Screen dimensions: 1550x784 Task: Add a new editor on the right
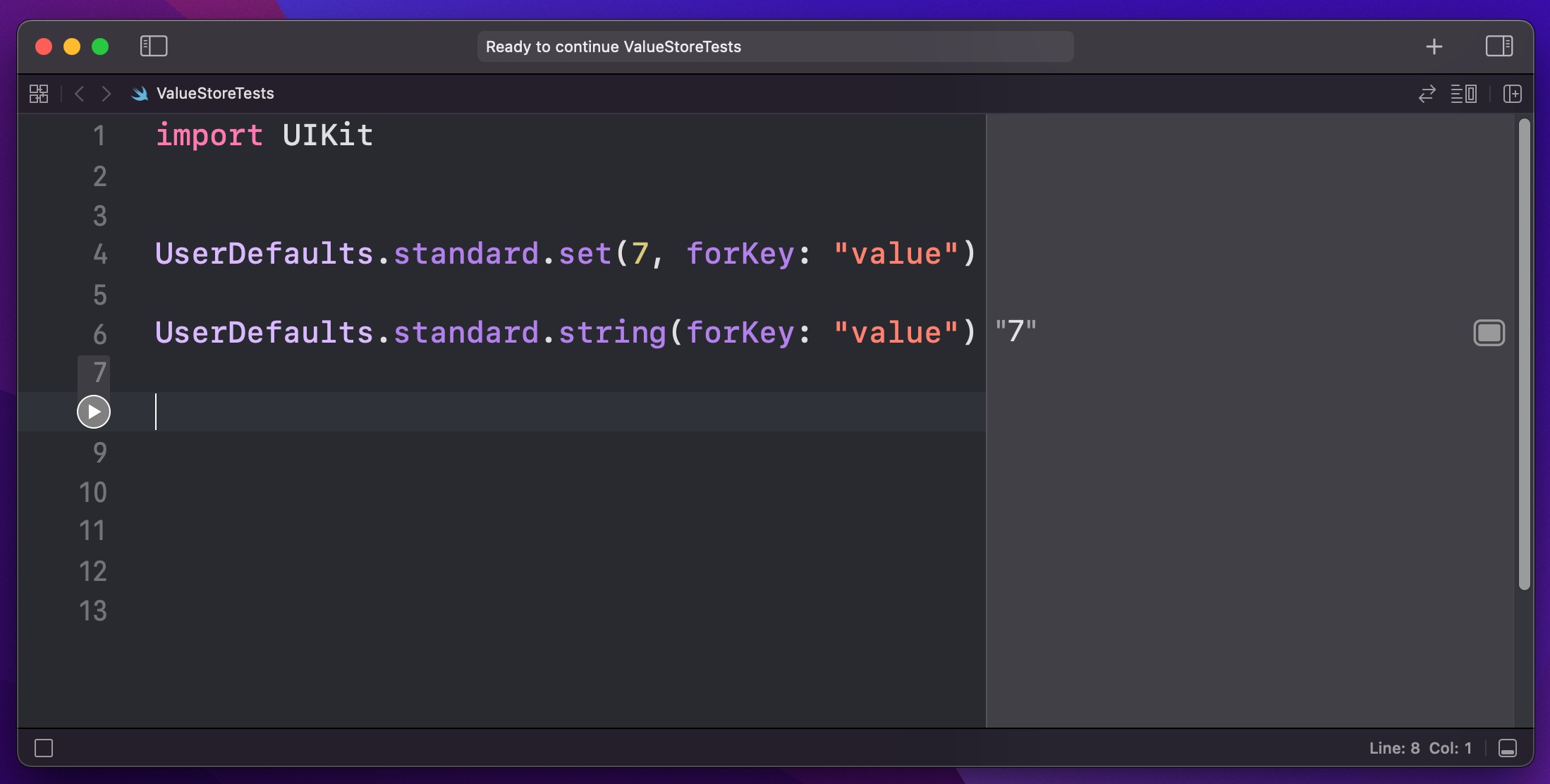click(1512, 93)
